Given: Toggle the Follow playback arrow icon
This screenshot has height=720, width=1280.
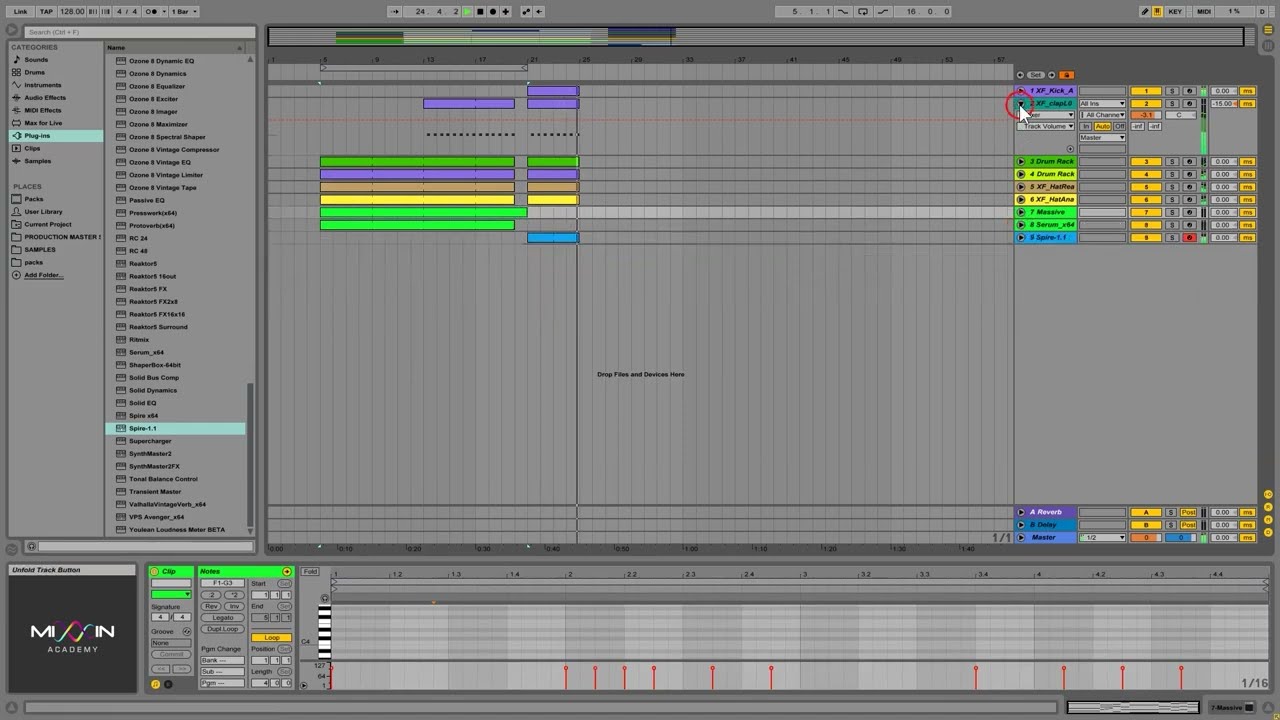Looking at the screenshot, I should coord(395,11).
